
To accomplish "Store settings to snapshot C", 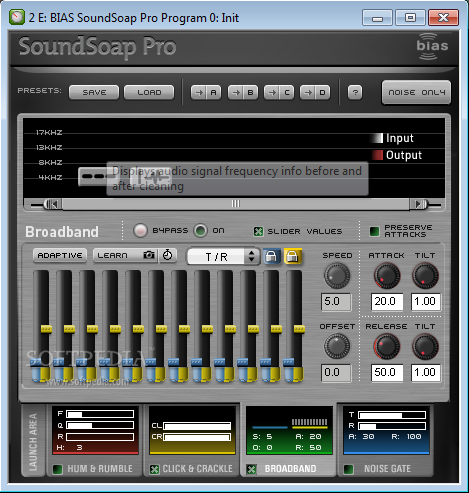I will tap(279, 92).
